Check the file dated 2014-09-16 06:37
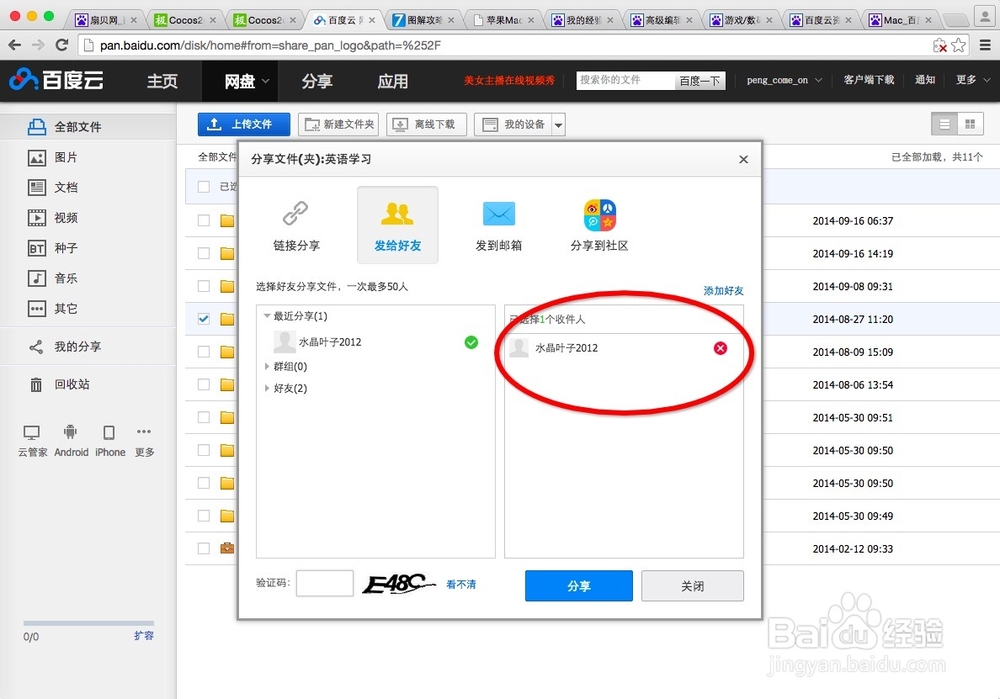 coord(203,221)
